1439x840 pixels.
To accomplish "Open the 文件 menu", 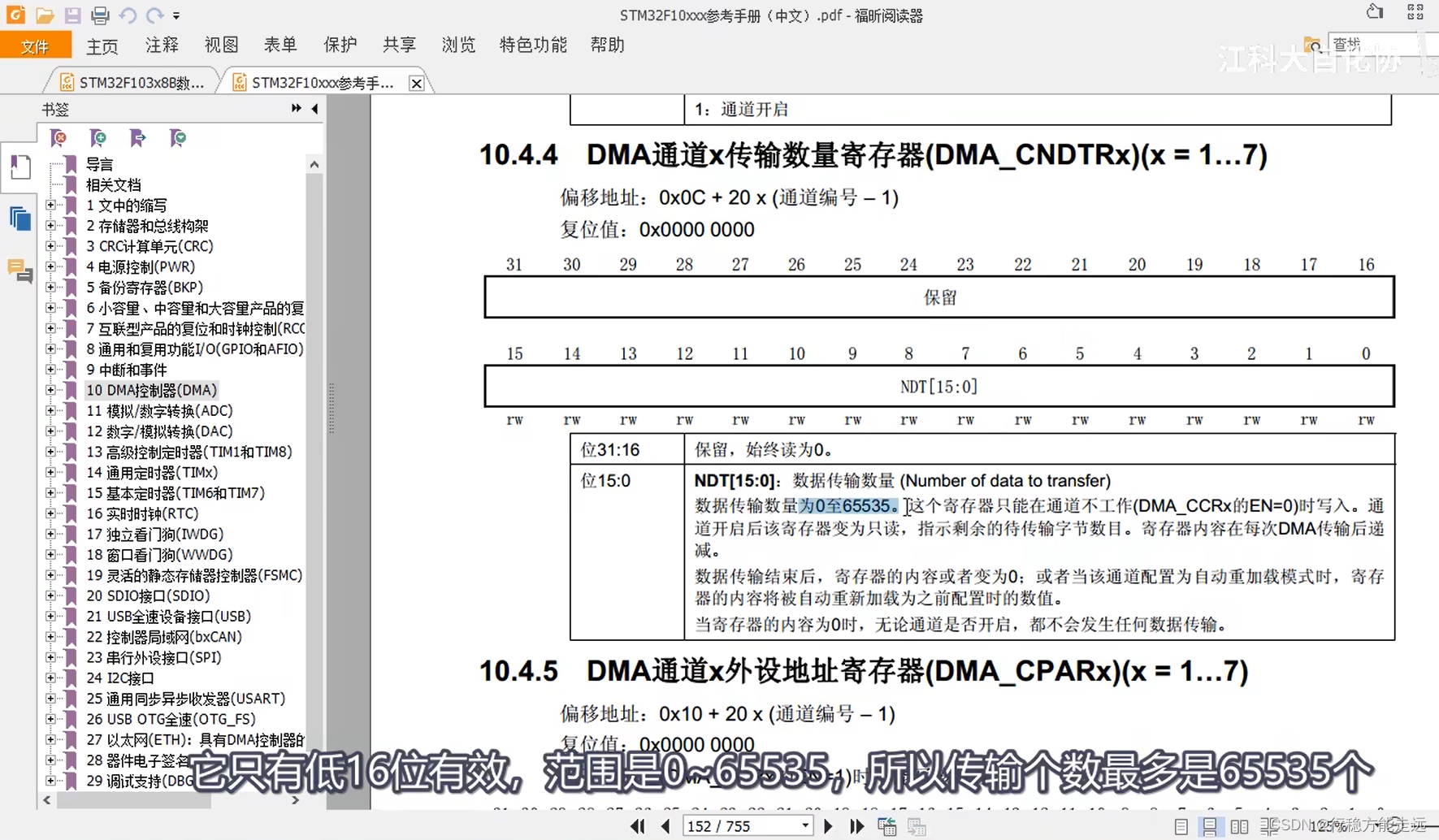I will click(35, 46).
